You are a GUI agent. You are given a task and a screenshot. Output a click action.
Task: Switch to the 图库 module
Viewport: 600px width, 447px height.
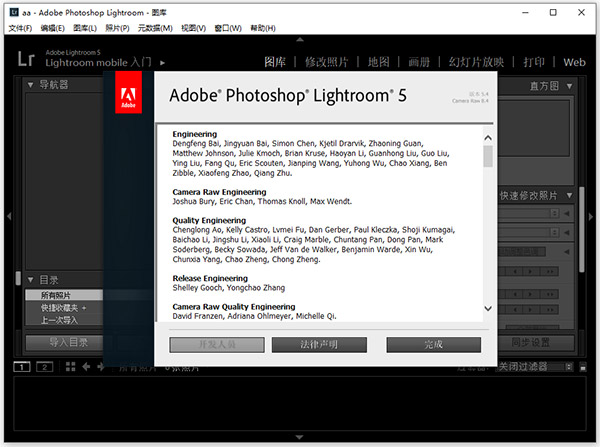click(x=275, y=62)
